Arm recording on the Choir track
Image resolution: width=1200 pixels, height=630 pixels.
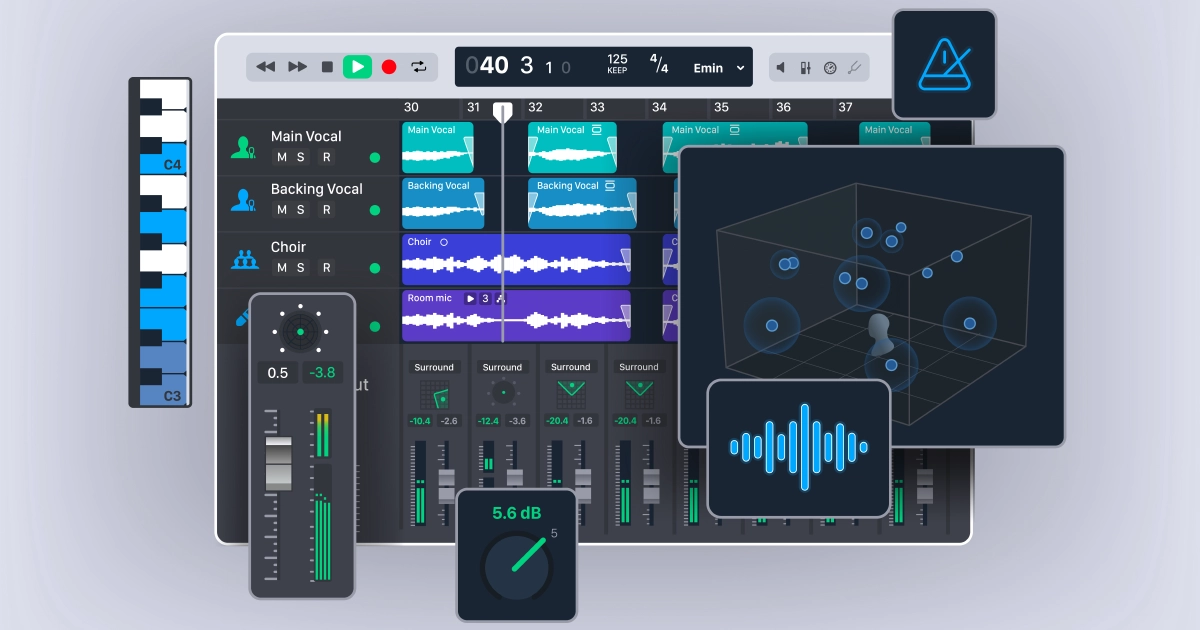tap(326, 267)
